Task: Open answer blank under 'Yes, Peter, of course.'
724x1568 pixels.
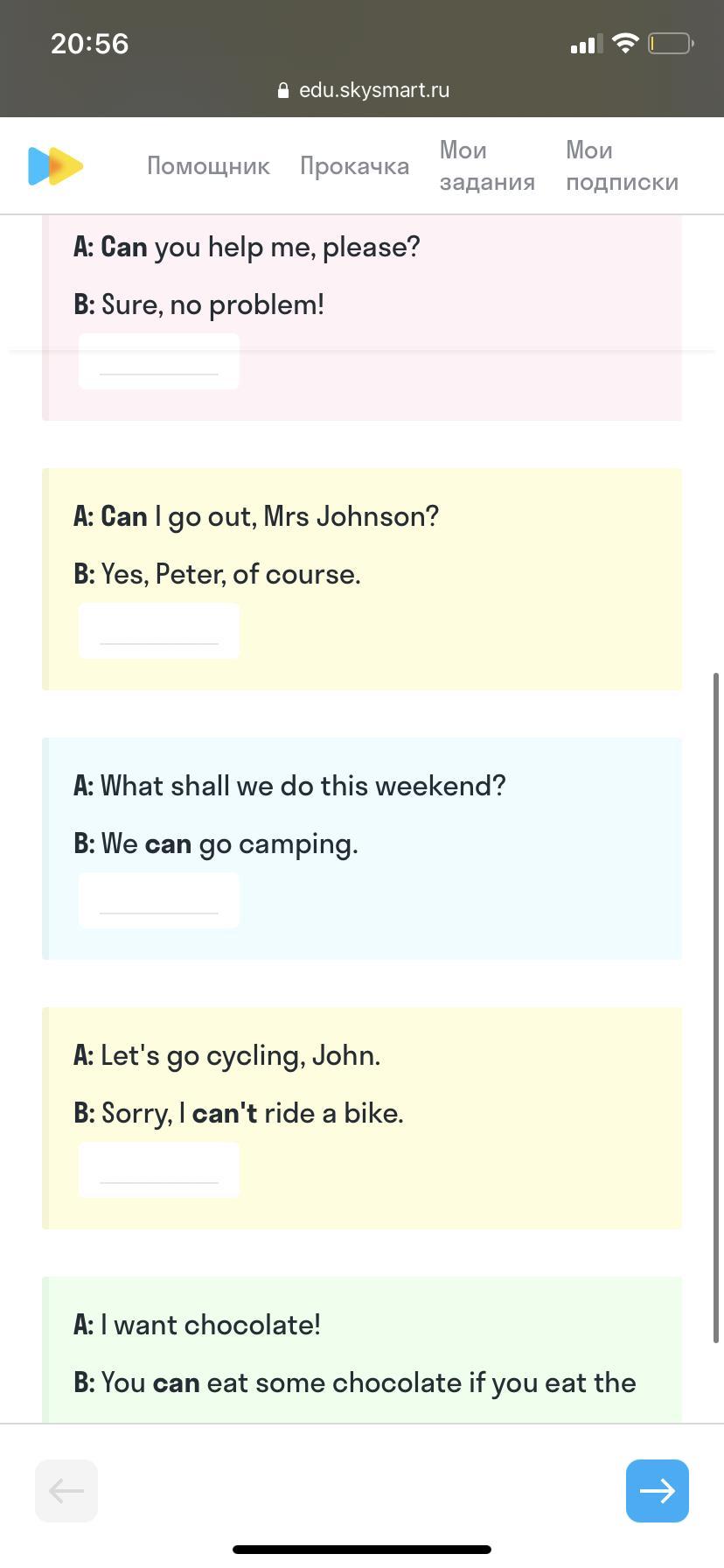Action: point(158,631)
